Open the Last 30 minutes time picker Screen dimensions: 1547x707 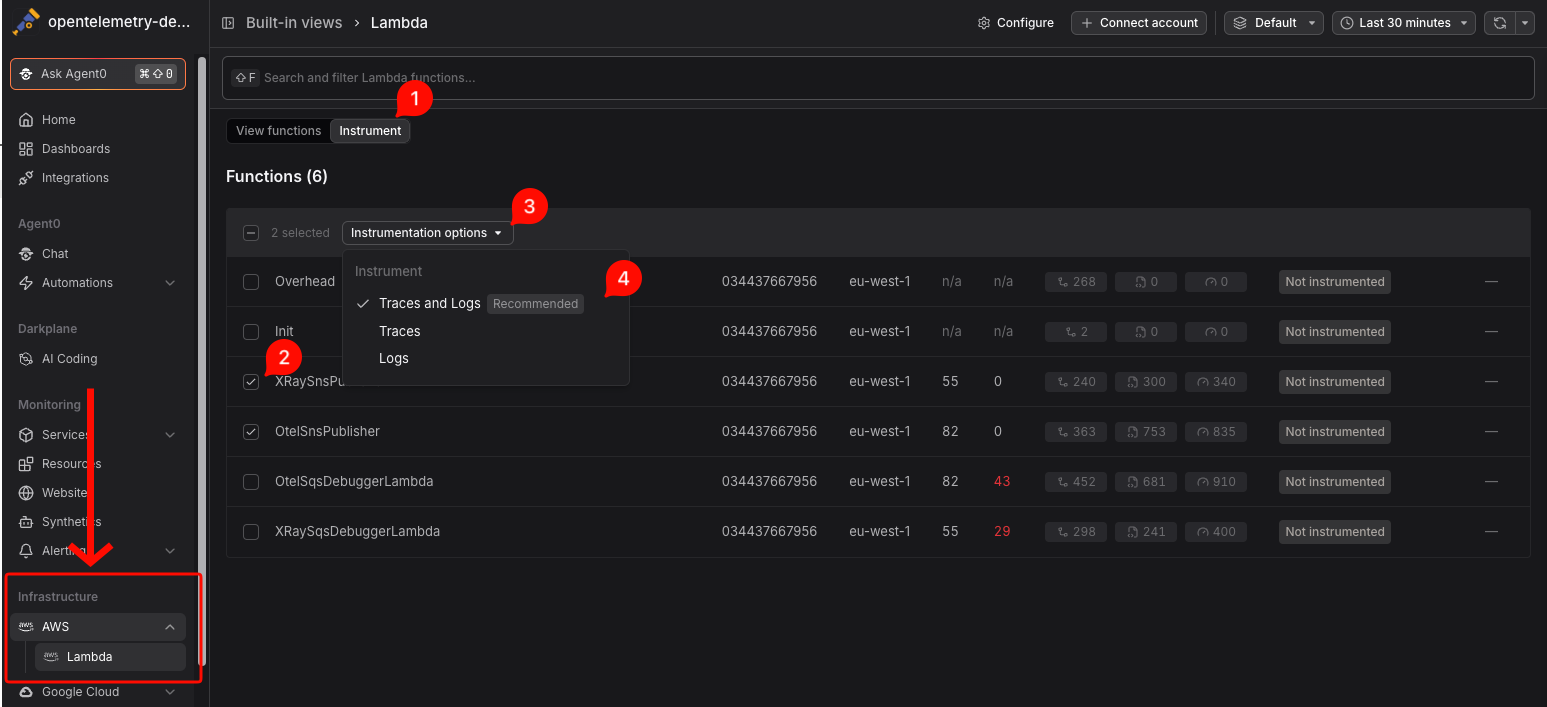click(1404, 23)
